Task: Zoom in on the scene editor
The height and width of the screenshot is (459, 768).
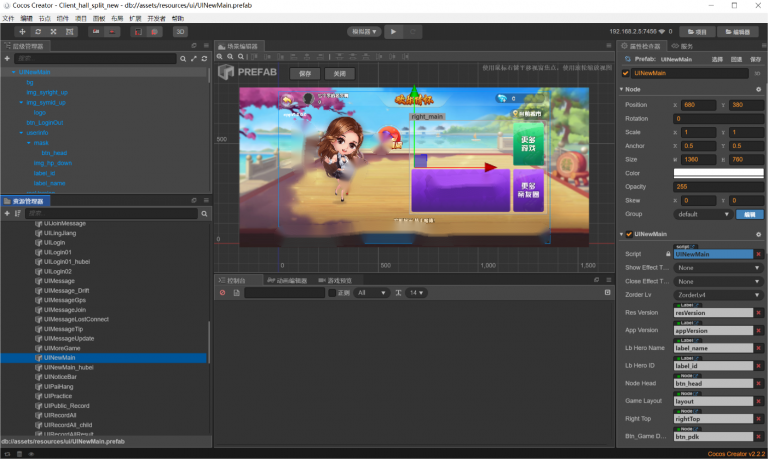Action: 220,57
